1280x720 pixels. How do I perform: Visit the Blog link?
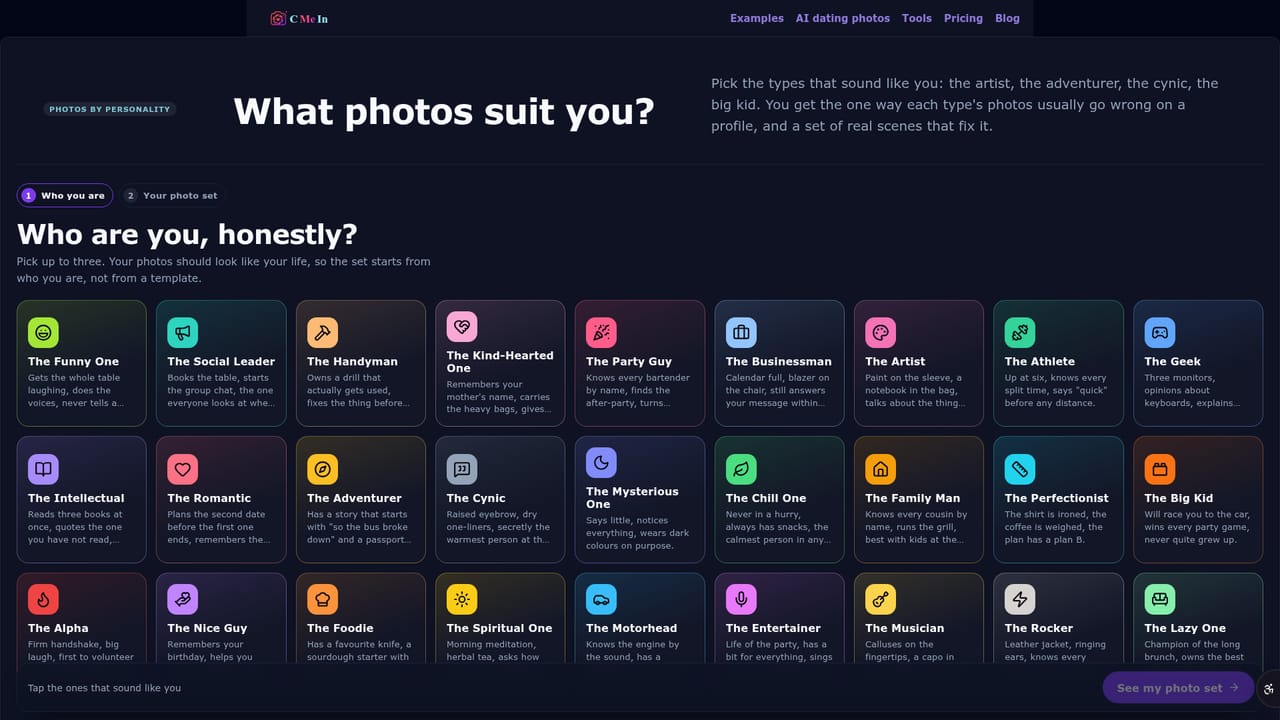(x=1007, y=18)
